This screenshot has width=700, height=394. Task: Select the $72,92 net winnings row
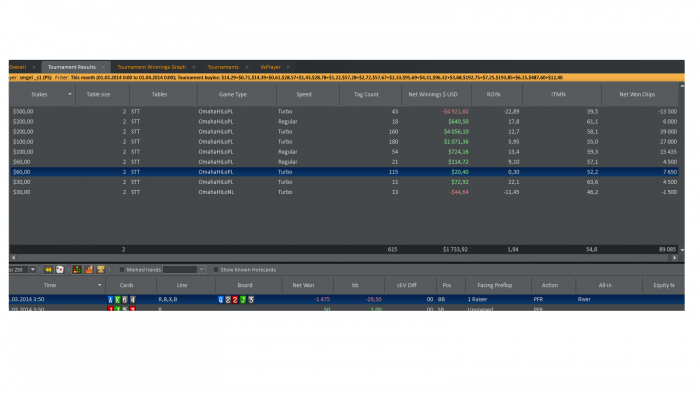(344, 182)
